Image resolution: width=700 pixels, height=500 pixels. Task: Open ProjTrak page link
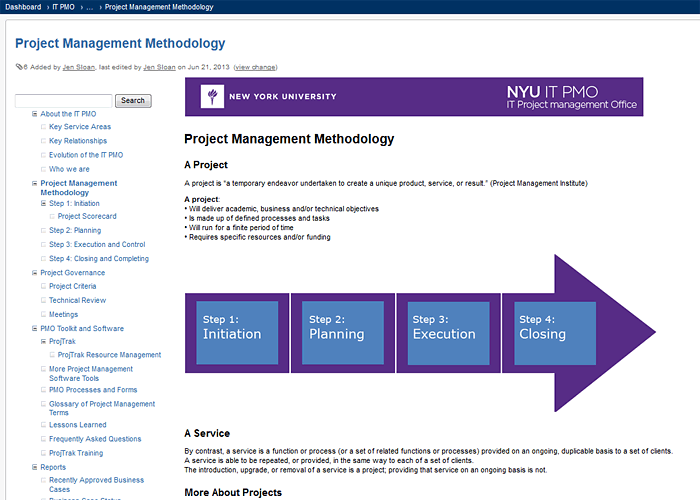point(62,342)
